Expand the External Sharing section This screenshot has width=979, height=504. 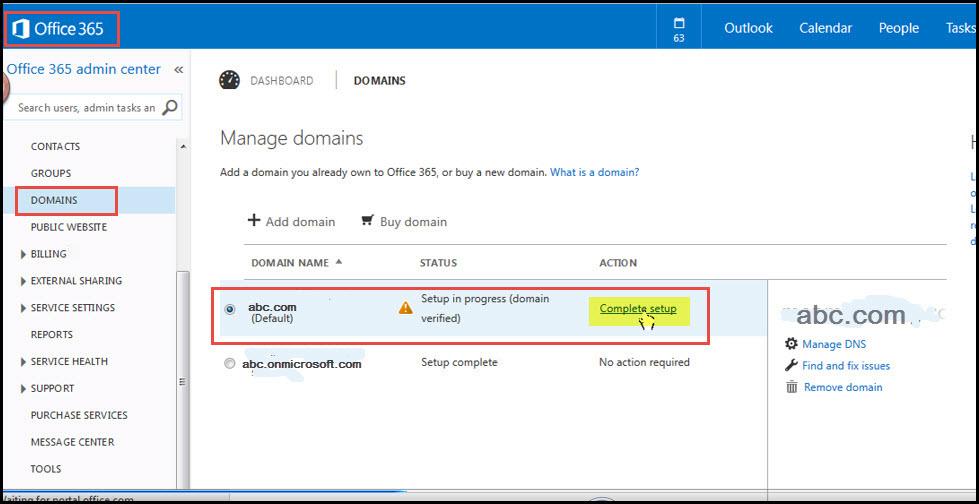point(23,280)
